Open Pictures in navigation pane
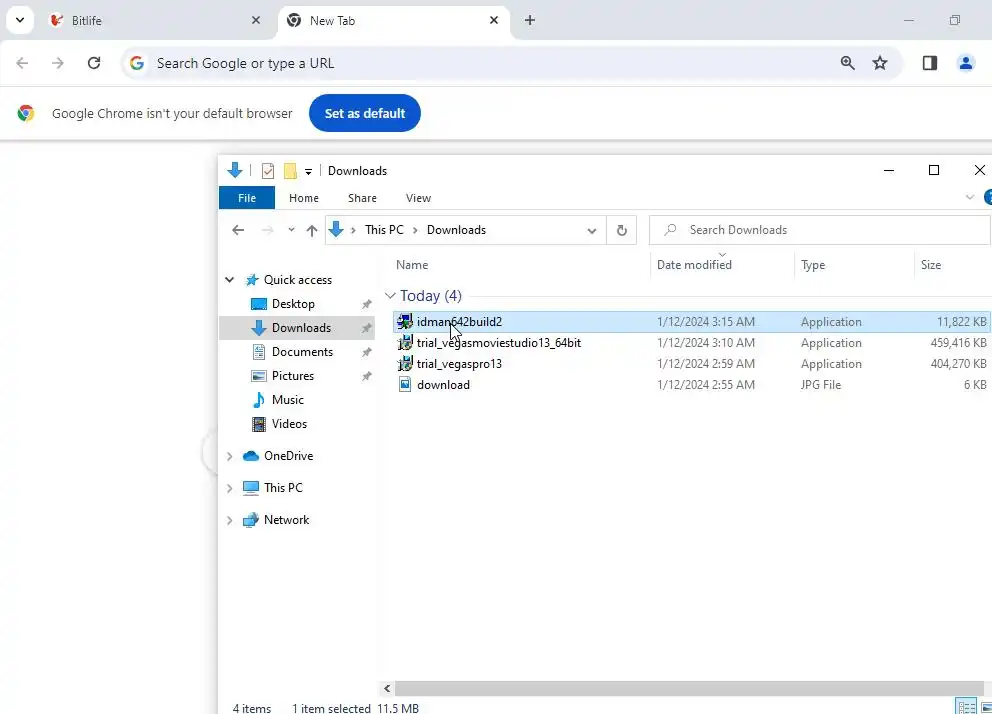The image size is (992, 714). (x=292, y=376)
